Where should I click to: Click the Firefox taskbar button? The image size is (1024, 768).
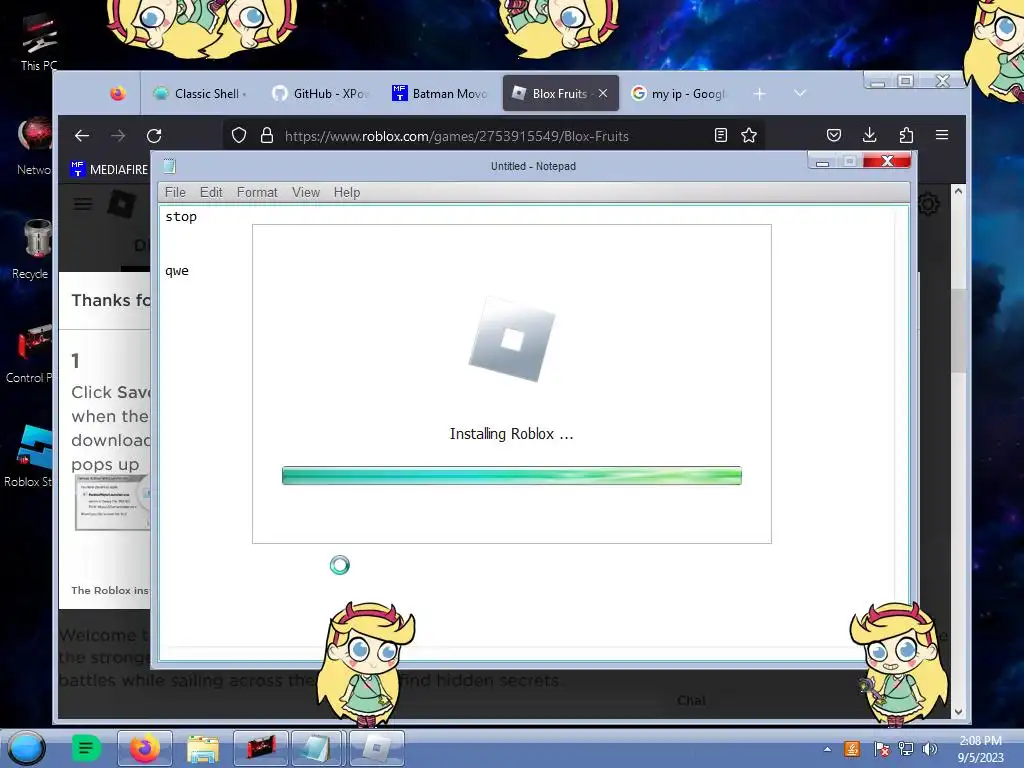145,748
